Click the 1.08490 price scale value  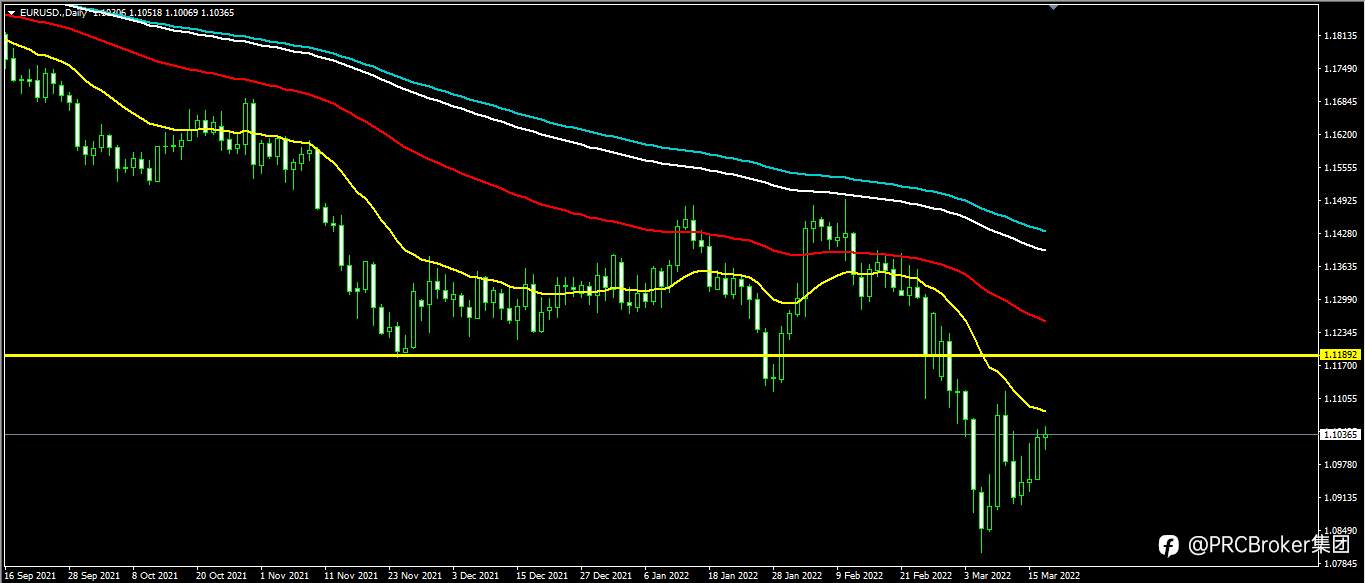(x=1339, y=531)
